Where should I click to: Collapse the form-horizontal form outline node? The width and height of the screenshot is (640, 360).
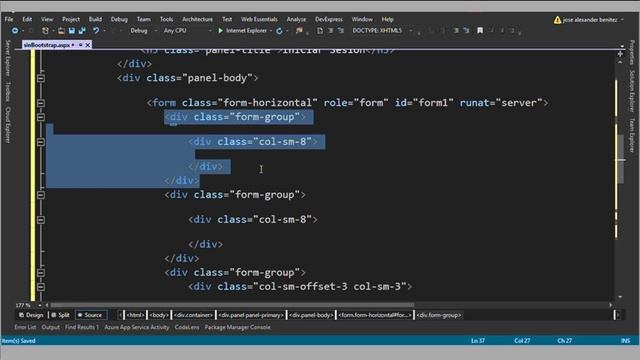[41, 103]
